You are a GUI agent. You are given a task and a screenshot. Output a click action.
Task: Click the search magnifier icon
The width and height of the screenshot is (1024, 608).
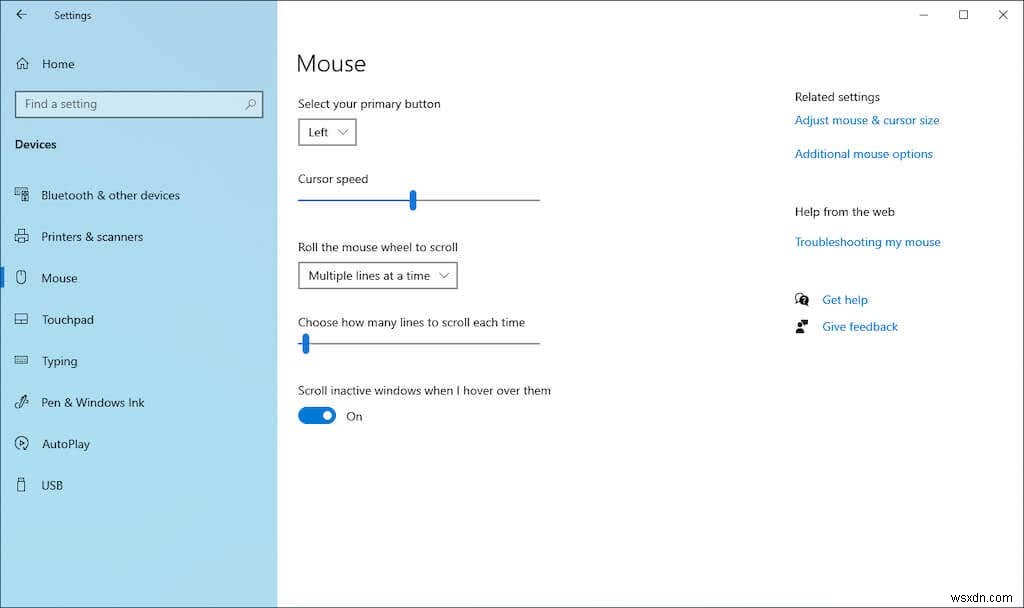250,104
